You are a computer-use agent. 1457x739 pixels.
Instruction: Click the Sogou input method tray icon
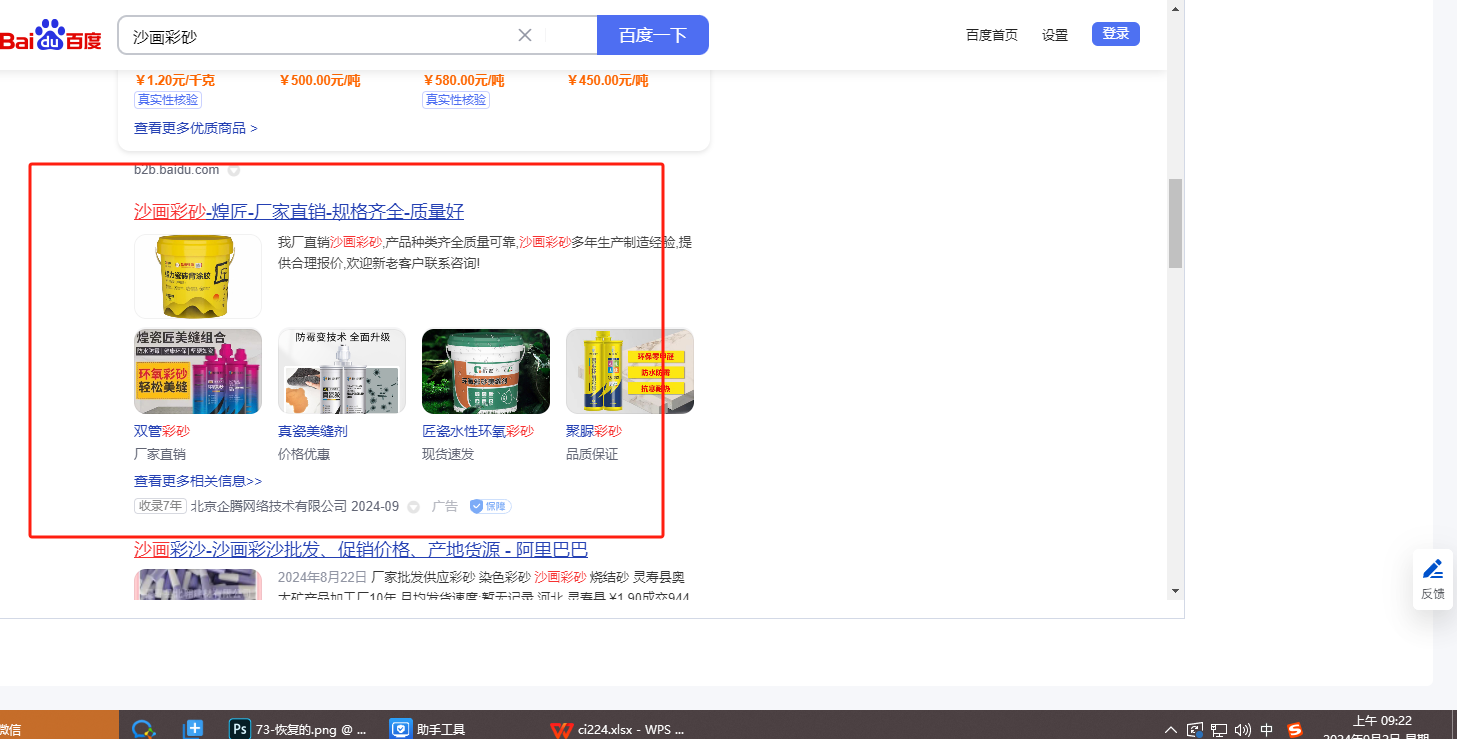coord(1295,729)
